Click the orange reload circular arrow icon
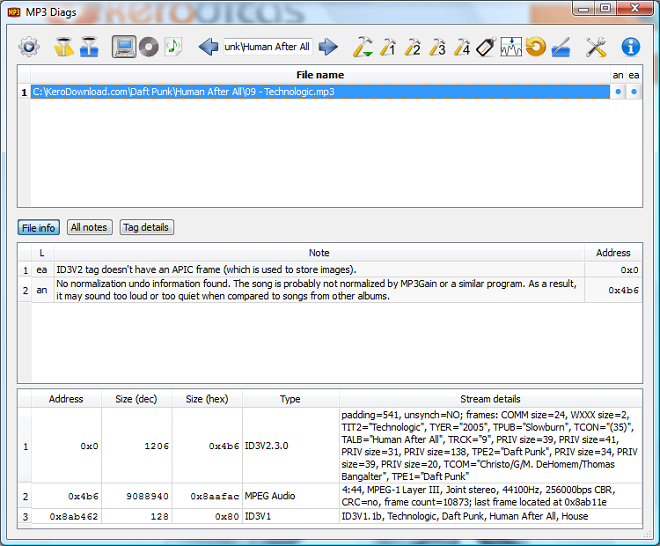Image resolution: width=660 pixels, height=546 pixels. click(x=536, y=47)
